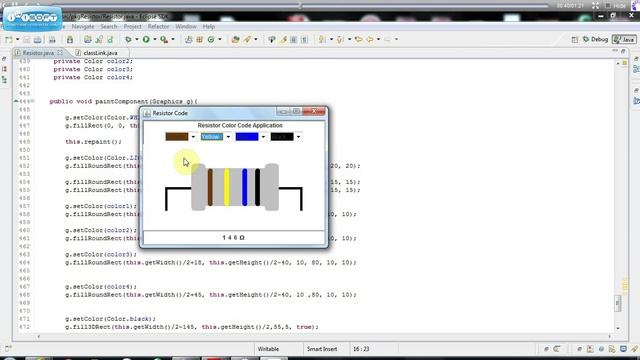Click the New file toolbar icon
The width and height of the screenshot is (640, 360).
point(9,40)
